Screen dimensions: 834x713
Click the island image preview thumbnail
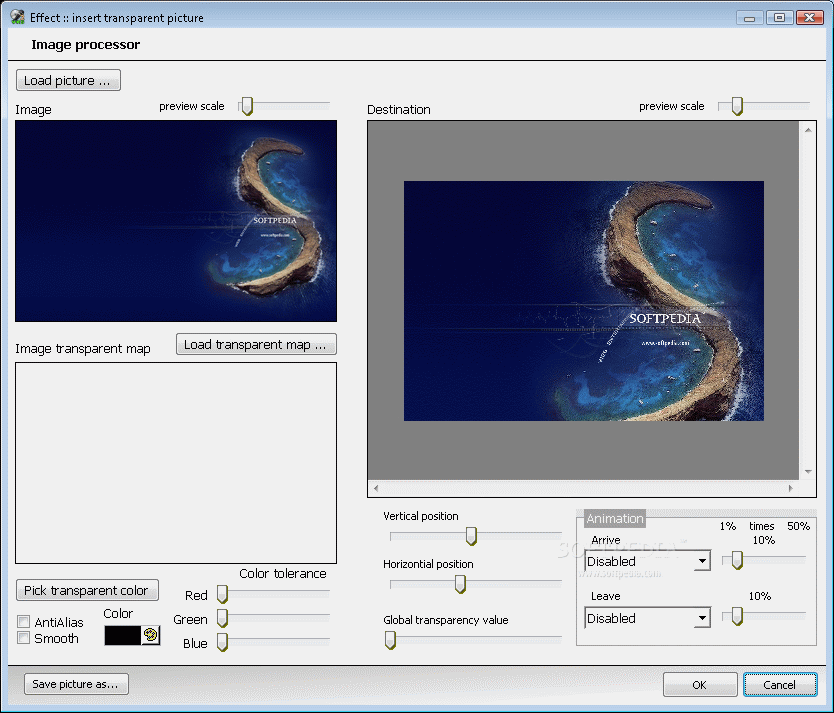pyautogui.click(x=175, y=220)
